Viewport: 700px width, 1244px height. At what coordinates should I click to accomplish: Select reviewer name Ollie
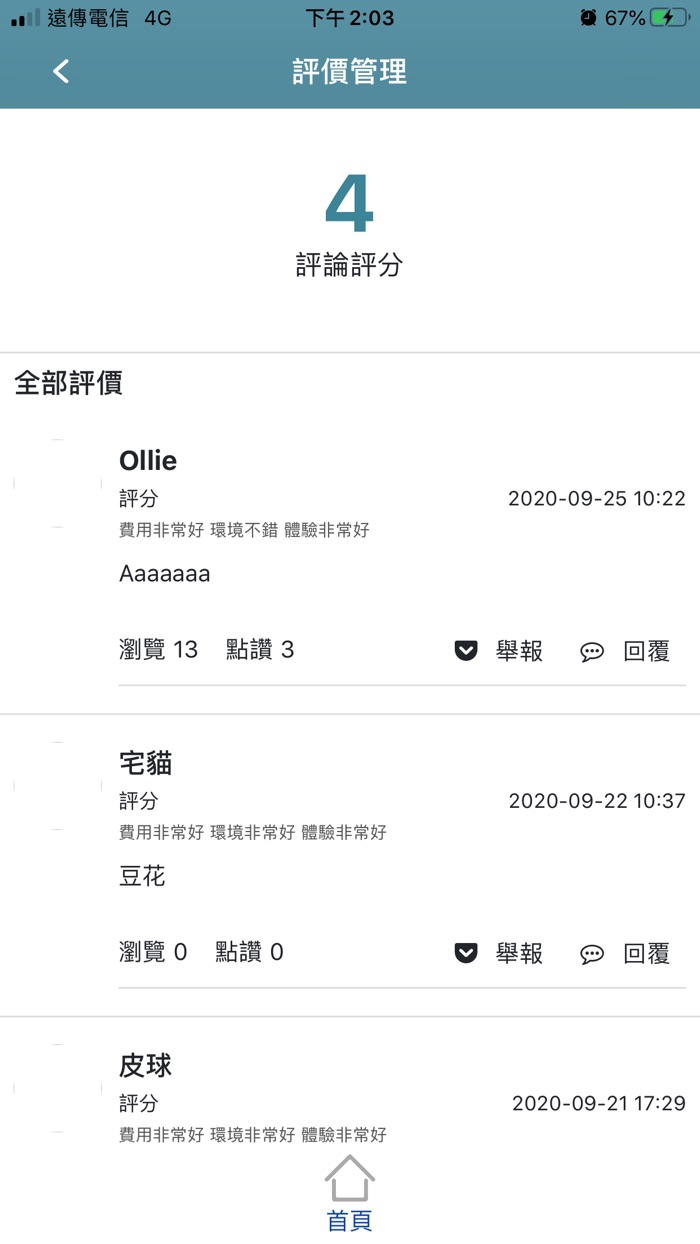point(146,461)
